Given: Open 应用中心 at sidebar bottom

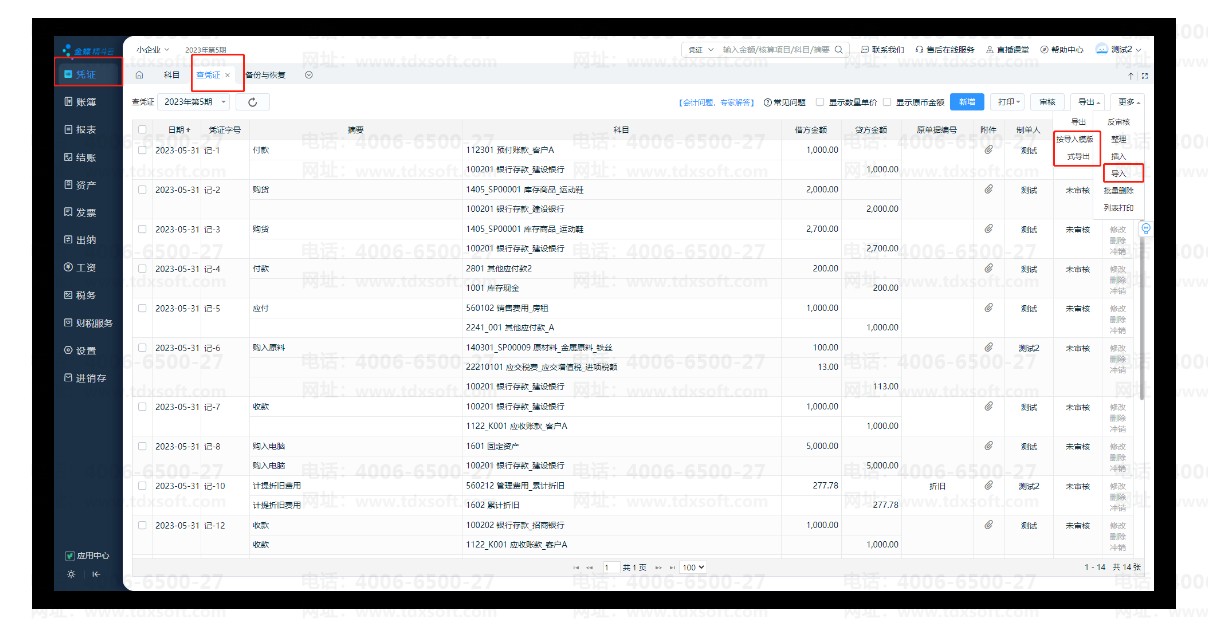Looking at the screenshot, I should [x=87, y=555].
